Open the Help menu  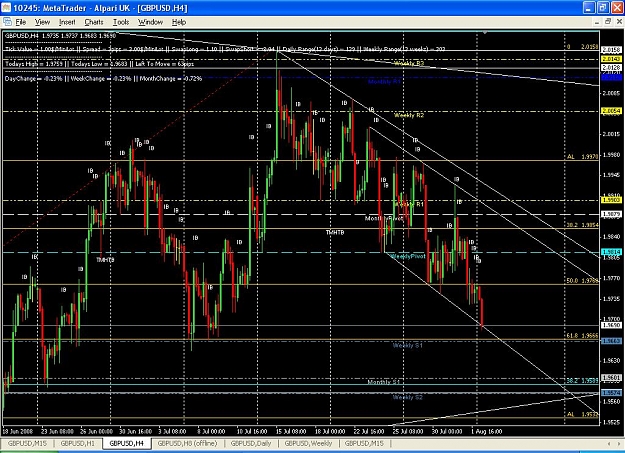point(179,22)
